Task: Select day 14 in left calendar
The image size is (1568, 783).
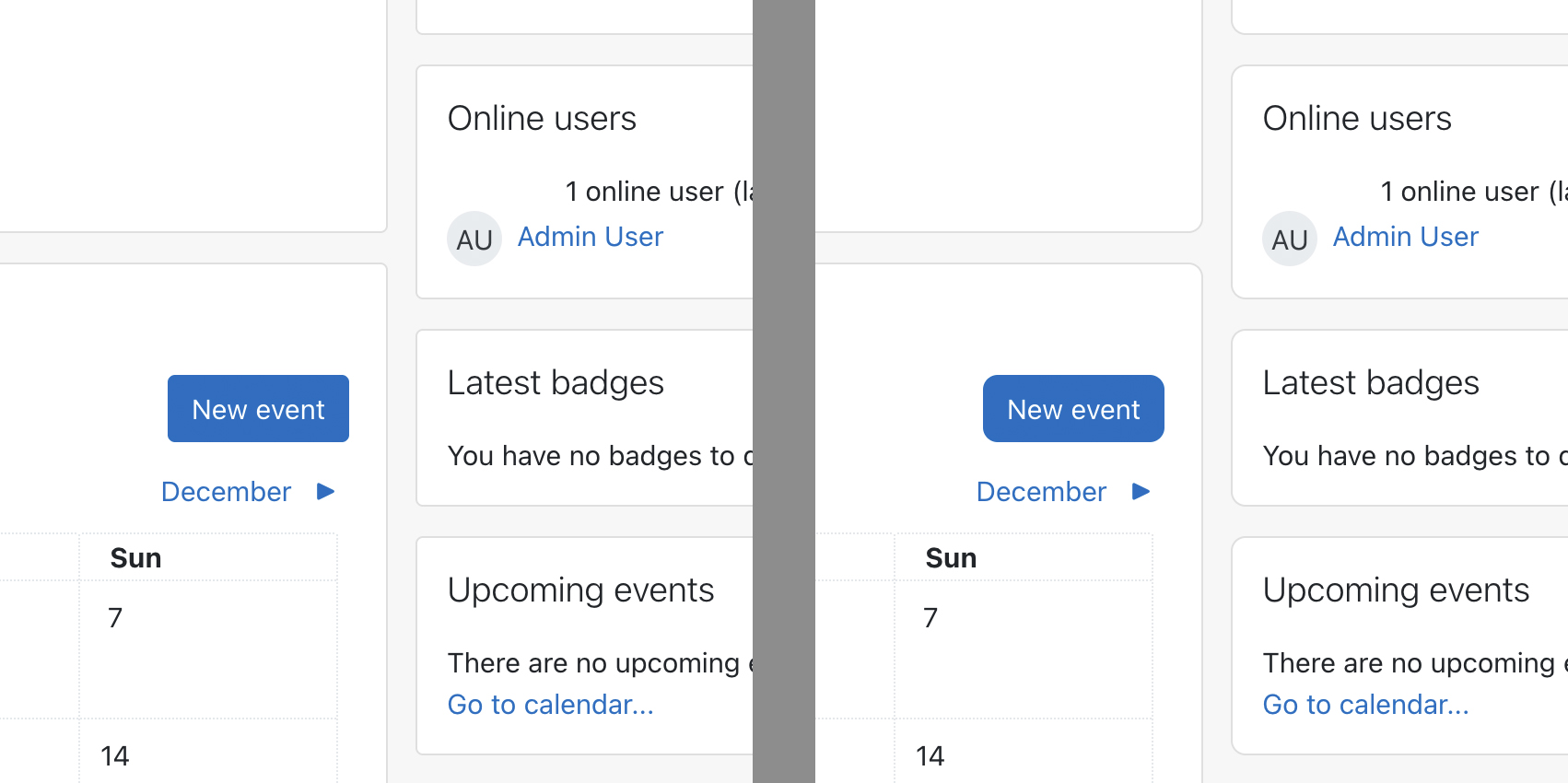Action: (115, 756)
